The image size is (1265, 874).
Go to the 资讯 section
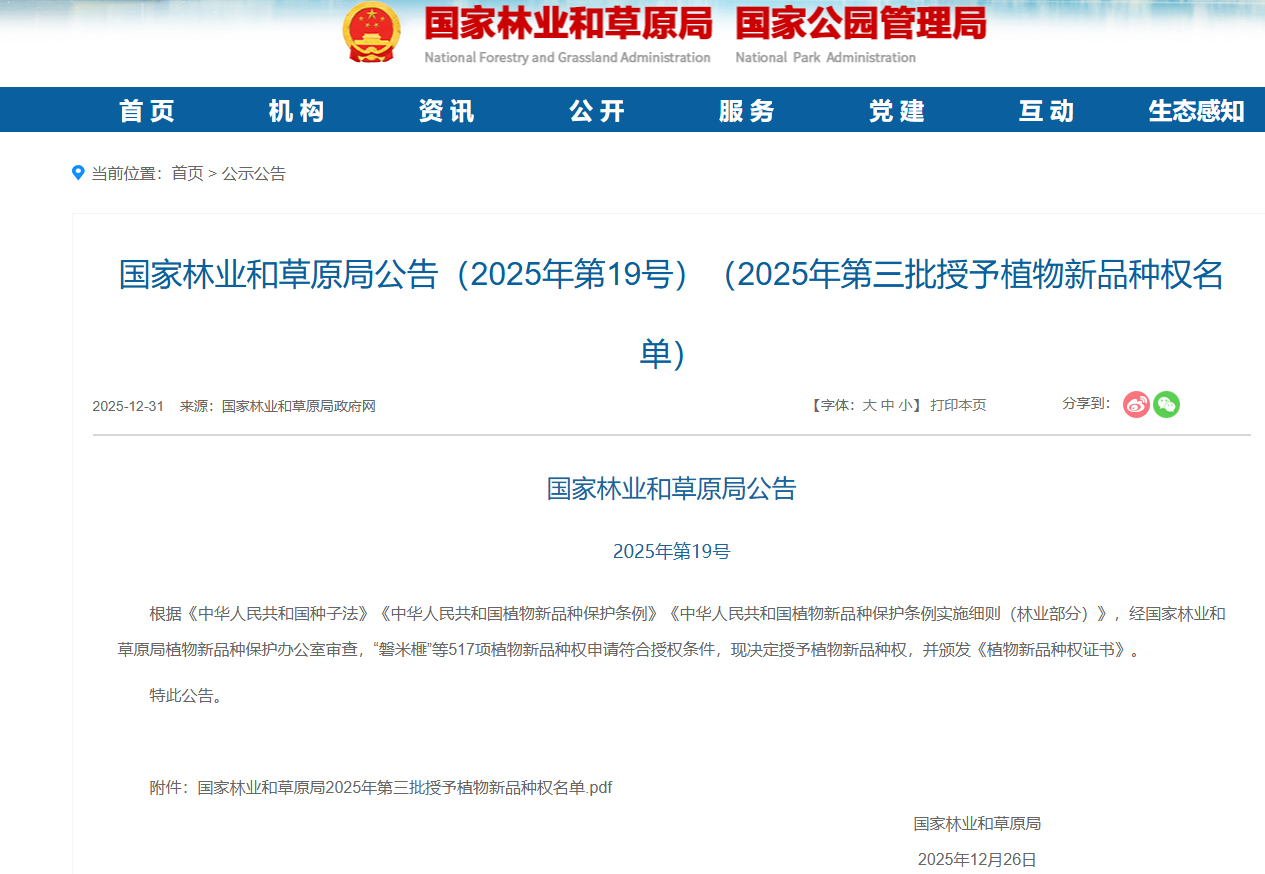pyautogui.click(x=447, y=111)
